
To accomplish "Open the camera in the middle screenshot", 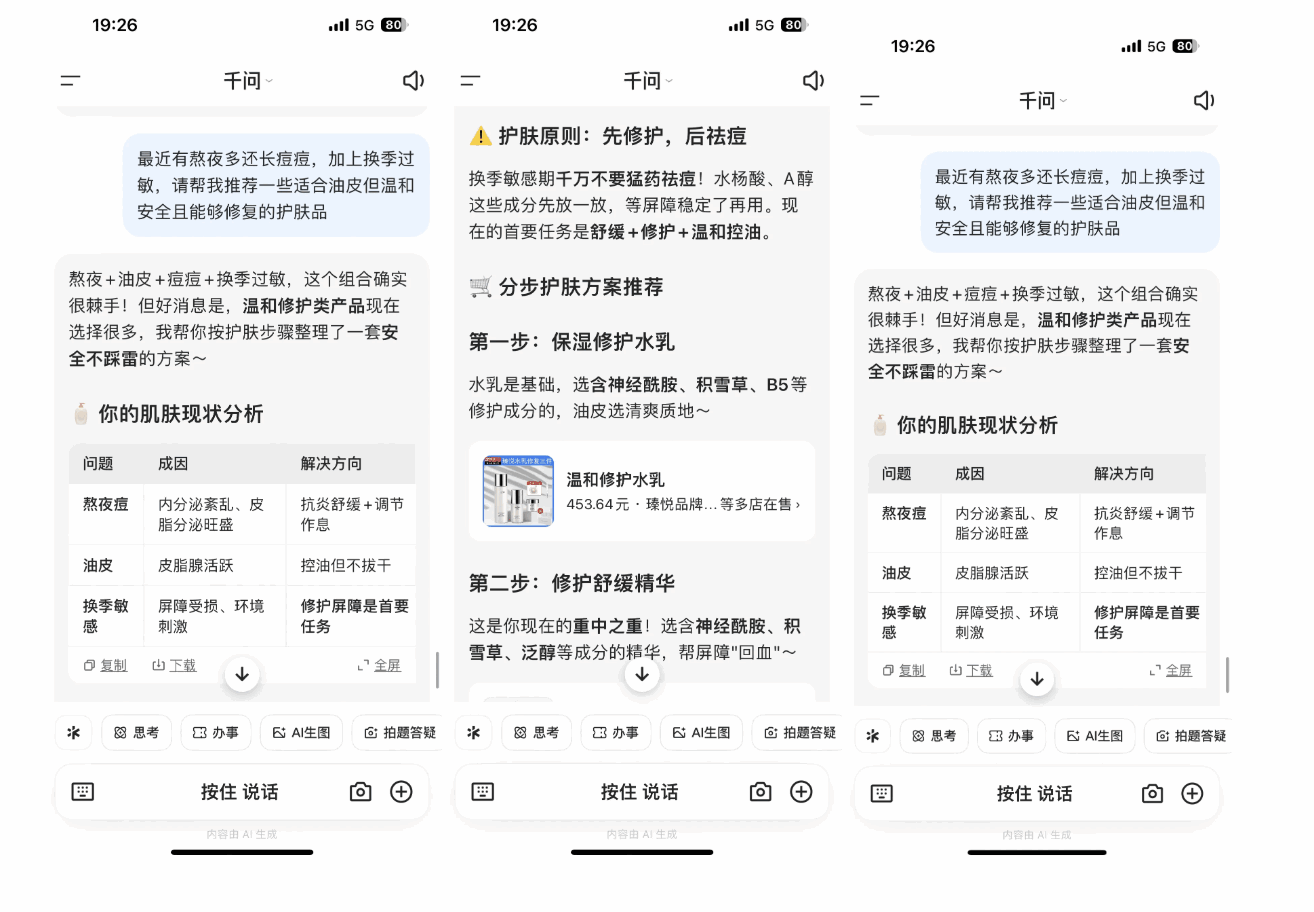I will [x=760, y=792].
